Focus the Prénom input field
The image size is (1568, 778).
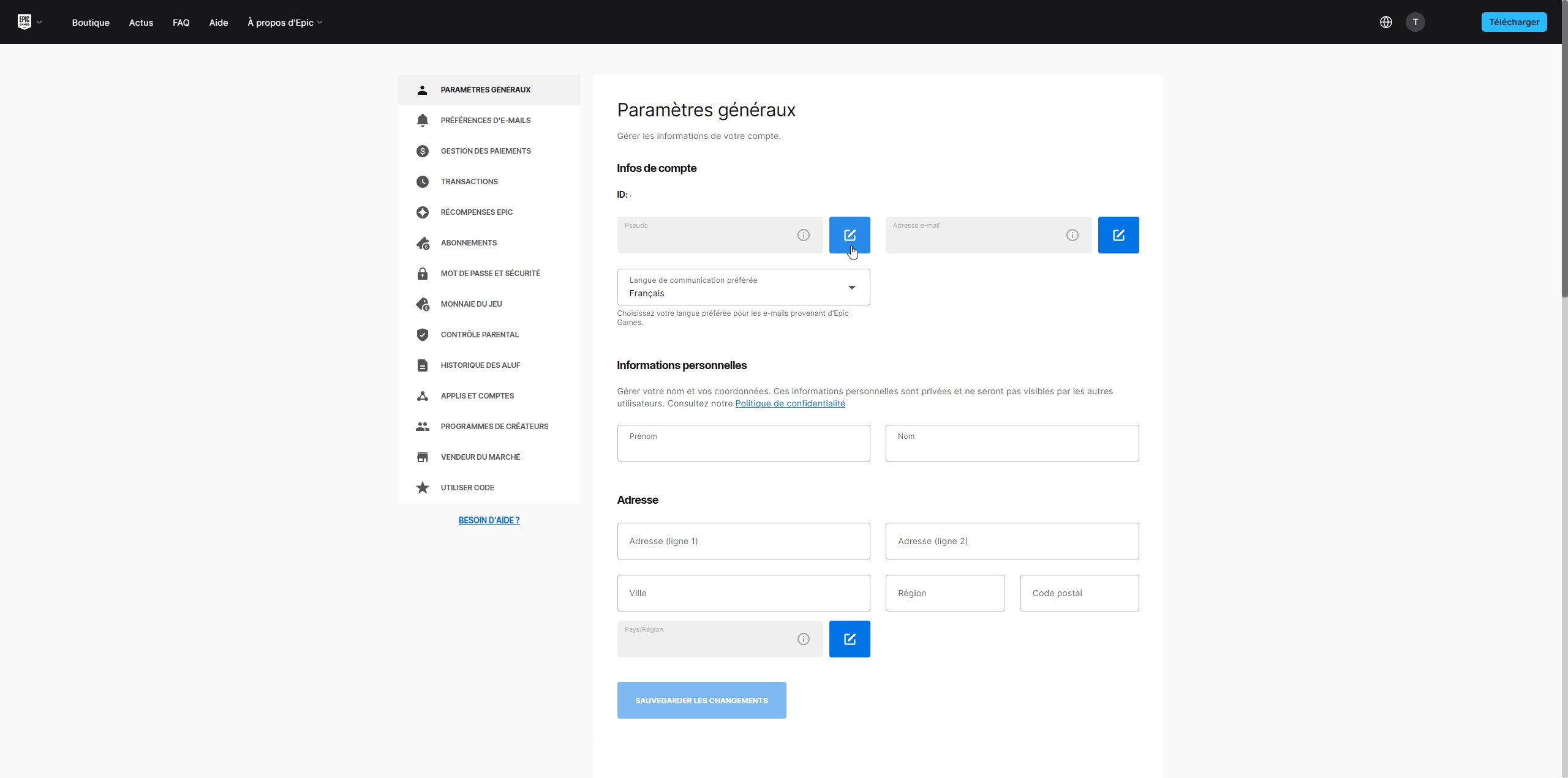pyautogui.click(x=743, y=444)
